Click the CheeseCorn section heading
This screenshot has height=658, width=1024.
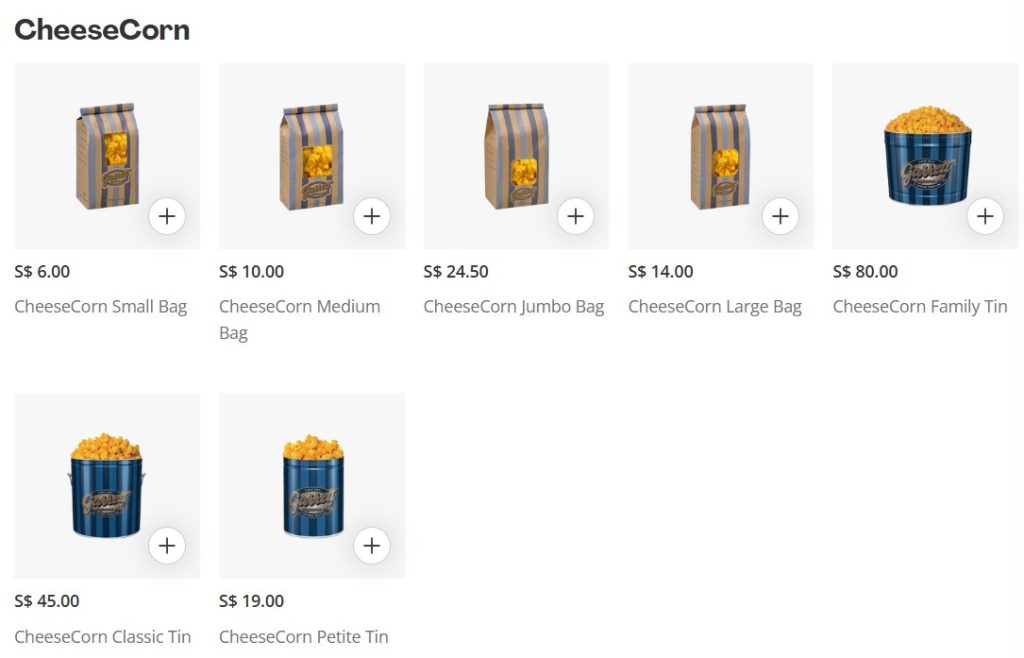[x=102, y=30]
